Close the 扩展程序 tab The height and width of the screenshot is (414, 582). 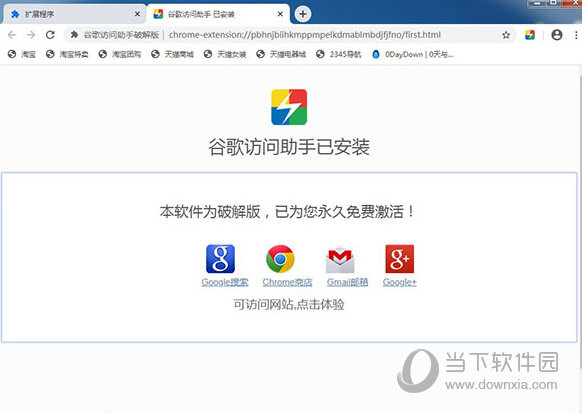137,14
